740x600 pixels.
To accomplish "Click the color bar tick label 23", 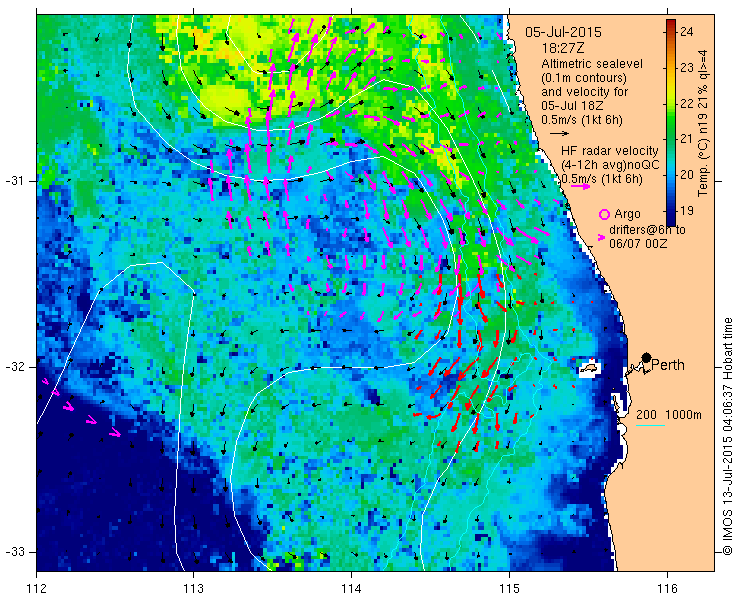I will coord(687,68).
